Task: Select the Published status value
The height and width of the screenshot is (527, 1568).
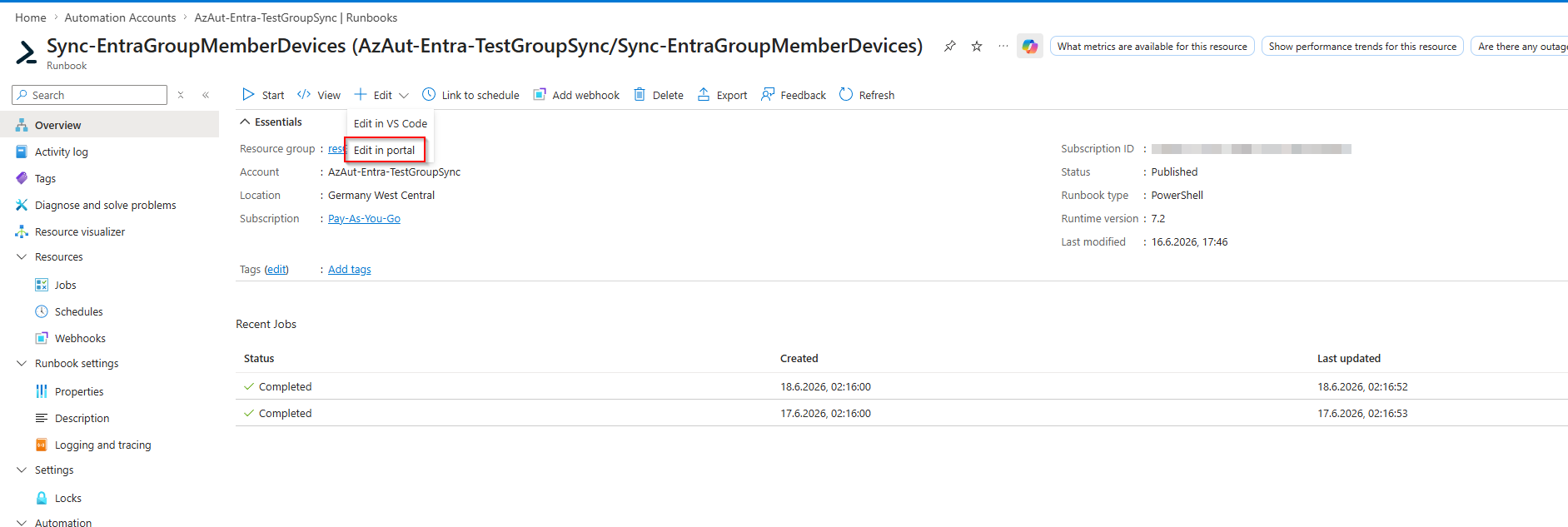Action: point(1174,172)
